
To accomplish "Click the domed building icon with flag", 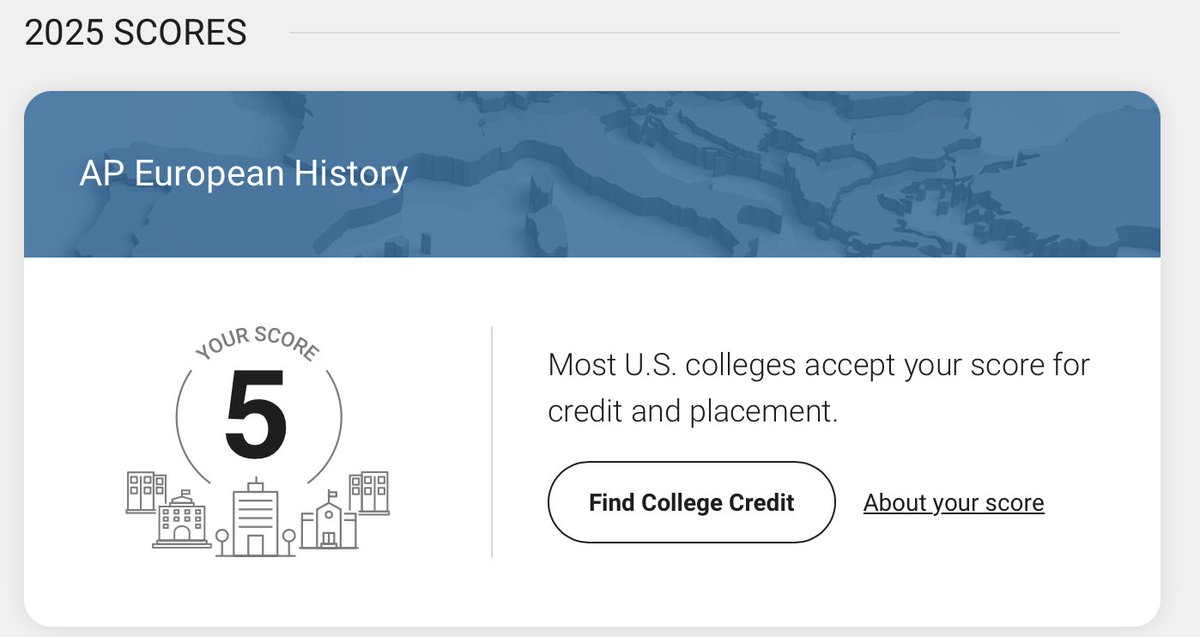I will click(x=181, y=519).
